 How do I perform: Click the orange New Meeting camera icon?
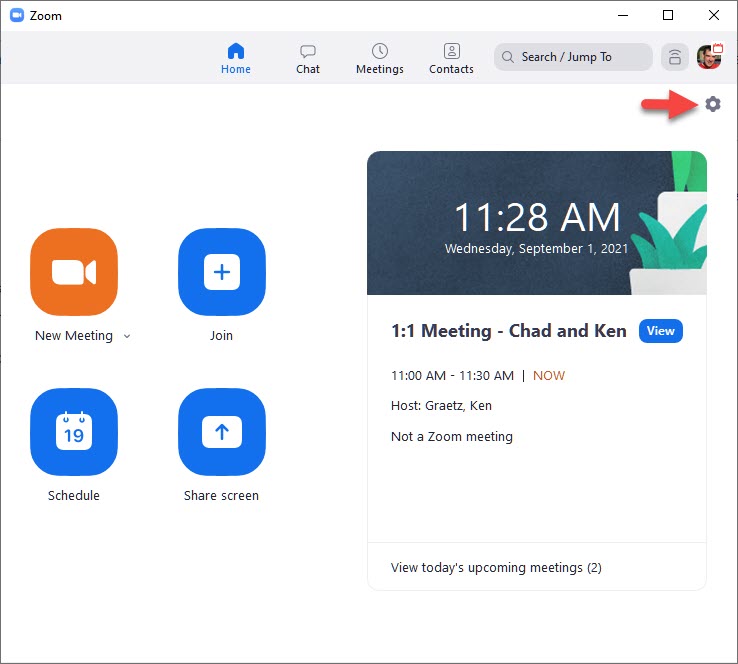pyautogui.click(x=74, y=272)
